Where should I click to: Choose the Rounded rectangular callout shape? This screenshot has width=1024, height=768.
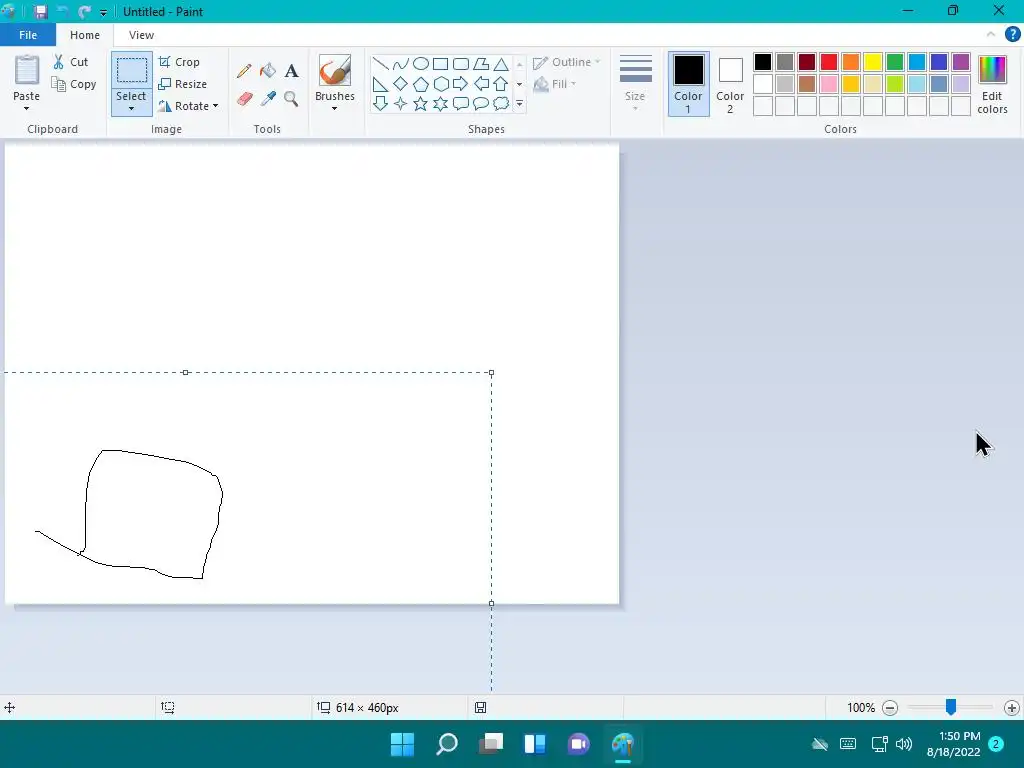tap(461, 103)
